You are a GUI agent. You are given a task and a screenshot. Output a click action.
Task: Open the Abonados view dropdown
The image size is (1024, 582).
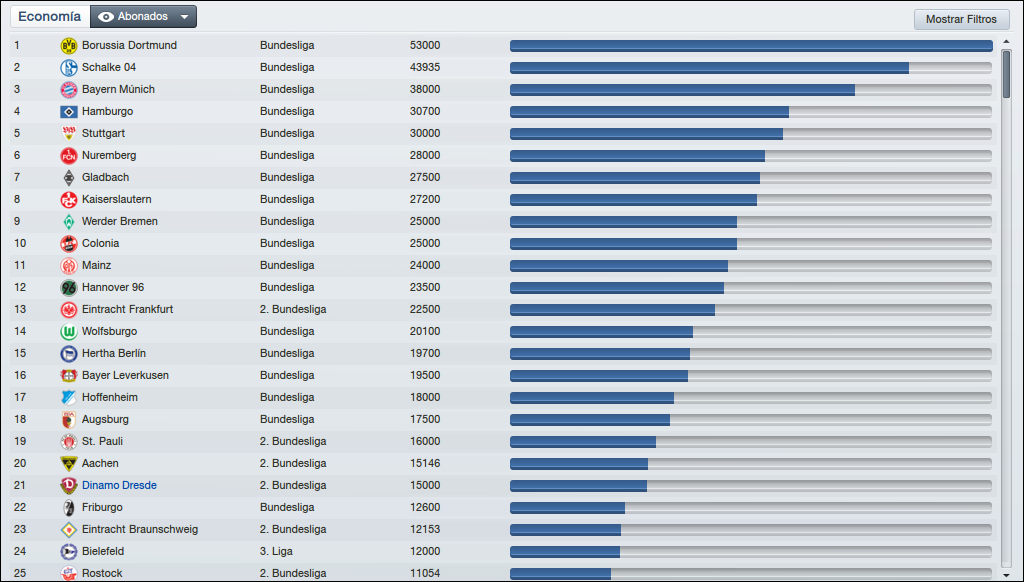143,17
